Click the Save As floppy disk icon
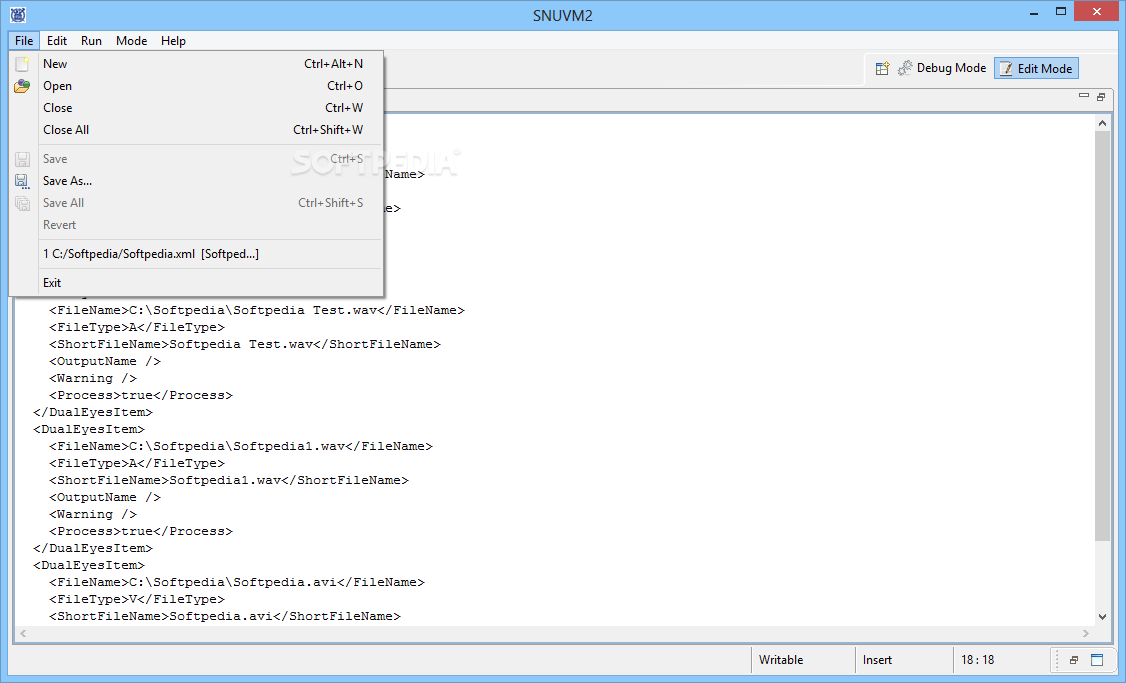Viewport: 1126px width, 683px height. [22, 181]
